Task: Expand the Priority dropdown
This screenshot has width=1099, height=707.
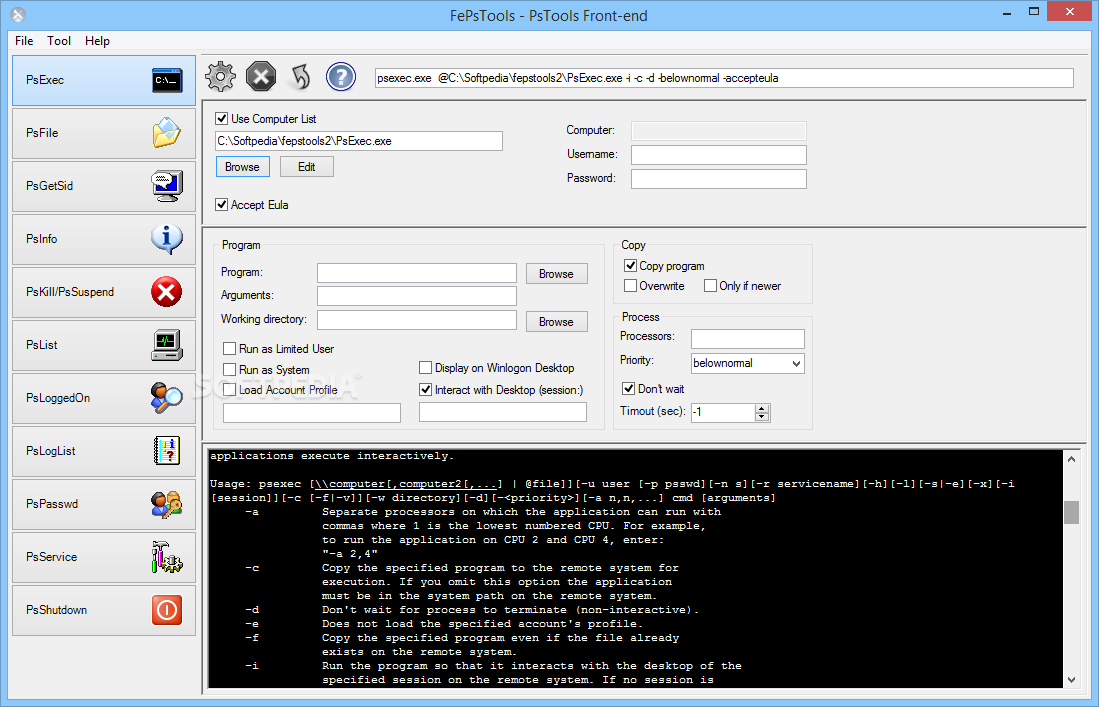Action: (x=796, y=363)
